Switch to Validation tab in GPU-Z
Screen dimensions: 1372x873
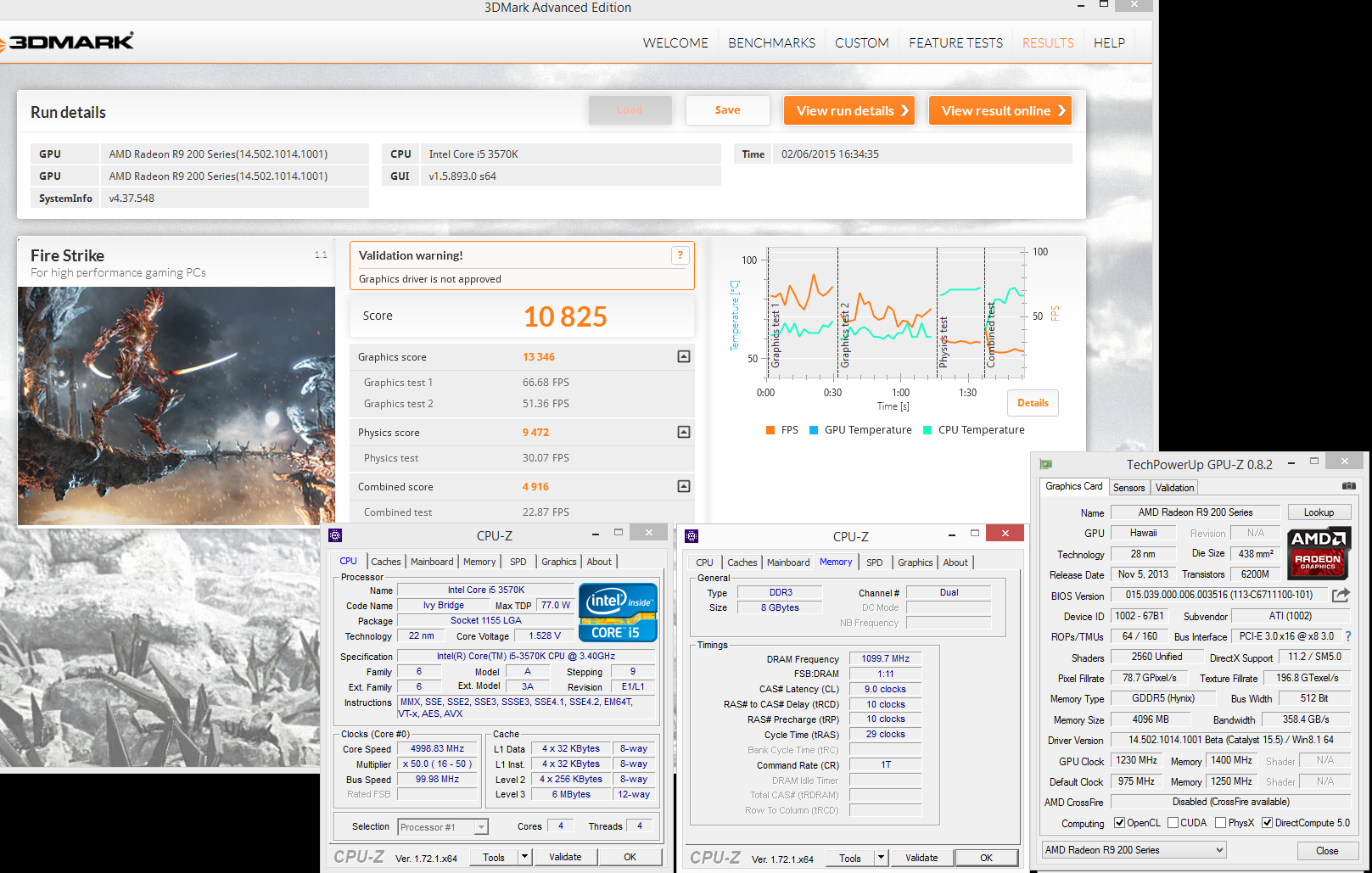pyautogui.click(x=1174, y=488)
